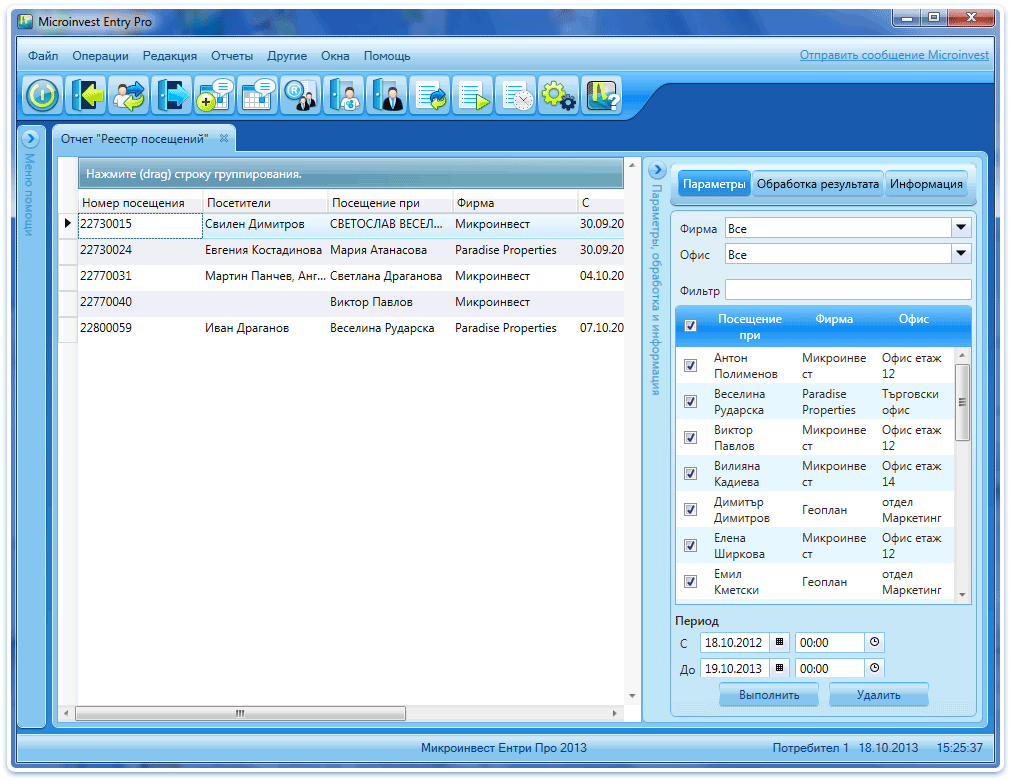Collapse the parameters panel with the chevron button
Screen dimensions: 1011x781
[x=656, y=170]
